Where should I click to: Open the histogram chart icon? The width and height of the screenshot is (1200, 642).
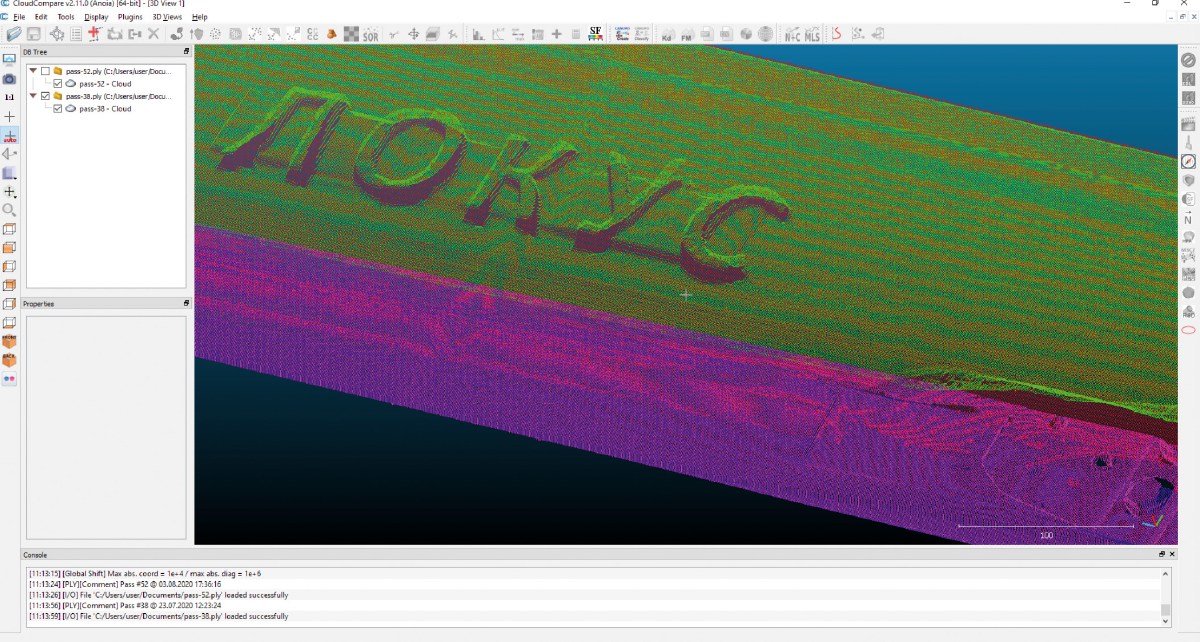(x=479, y=34)
